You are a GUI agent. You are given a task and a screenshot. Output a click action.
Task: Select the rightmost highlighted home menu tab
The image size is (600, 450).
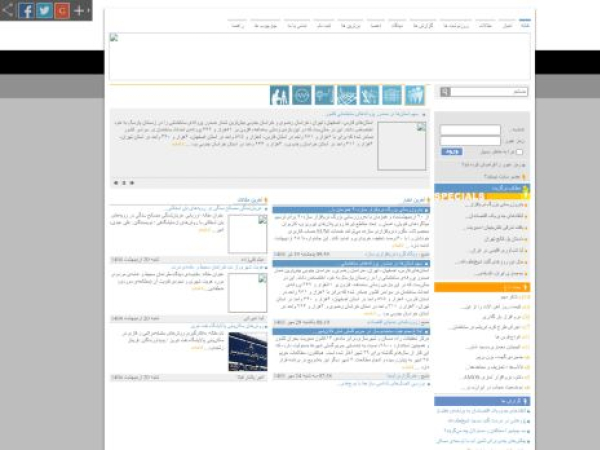[525, 23]
